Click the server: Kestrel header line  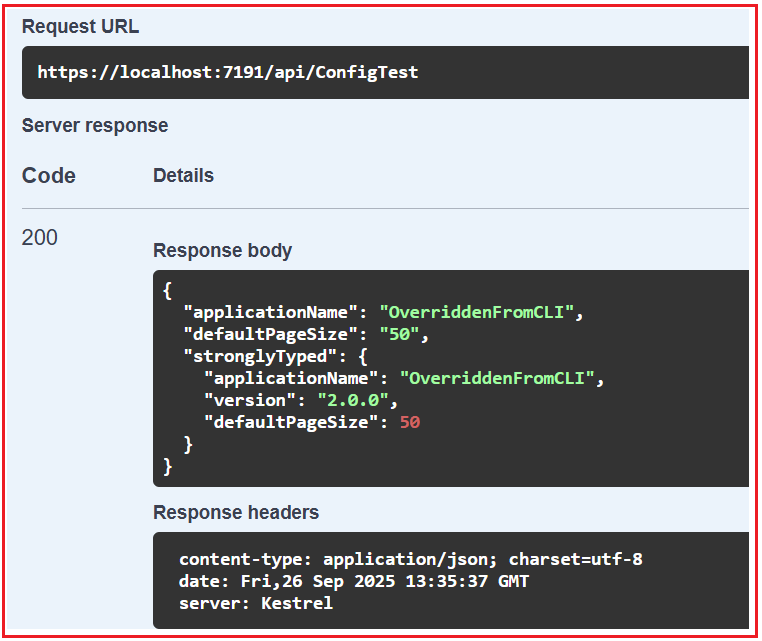point(256,604)
